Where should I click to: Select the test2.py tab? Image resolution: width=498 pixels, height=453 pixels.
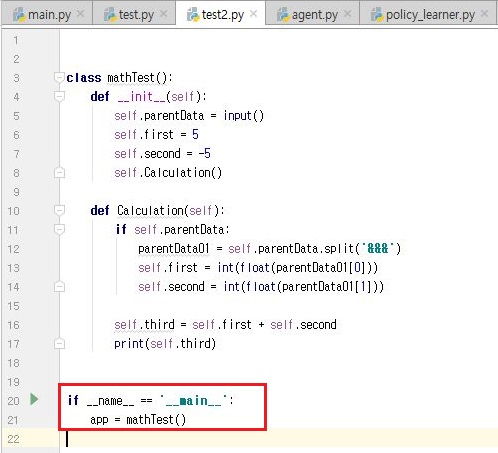pos(221,14)
